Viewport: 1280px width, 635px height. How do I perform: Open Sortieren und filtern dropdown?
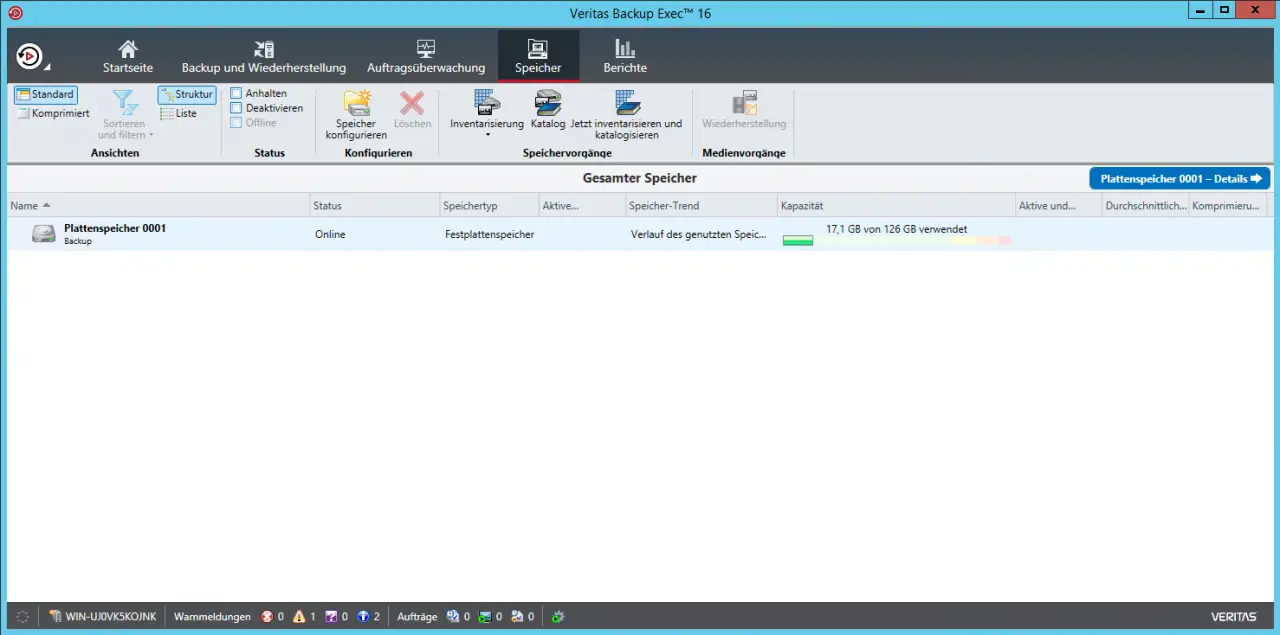pos(125,114)
